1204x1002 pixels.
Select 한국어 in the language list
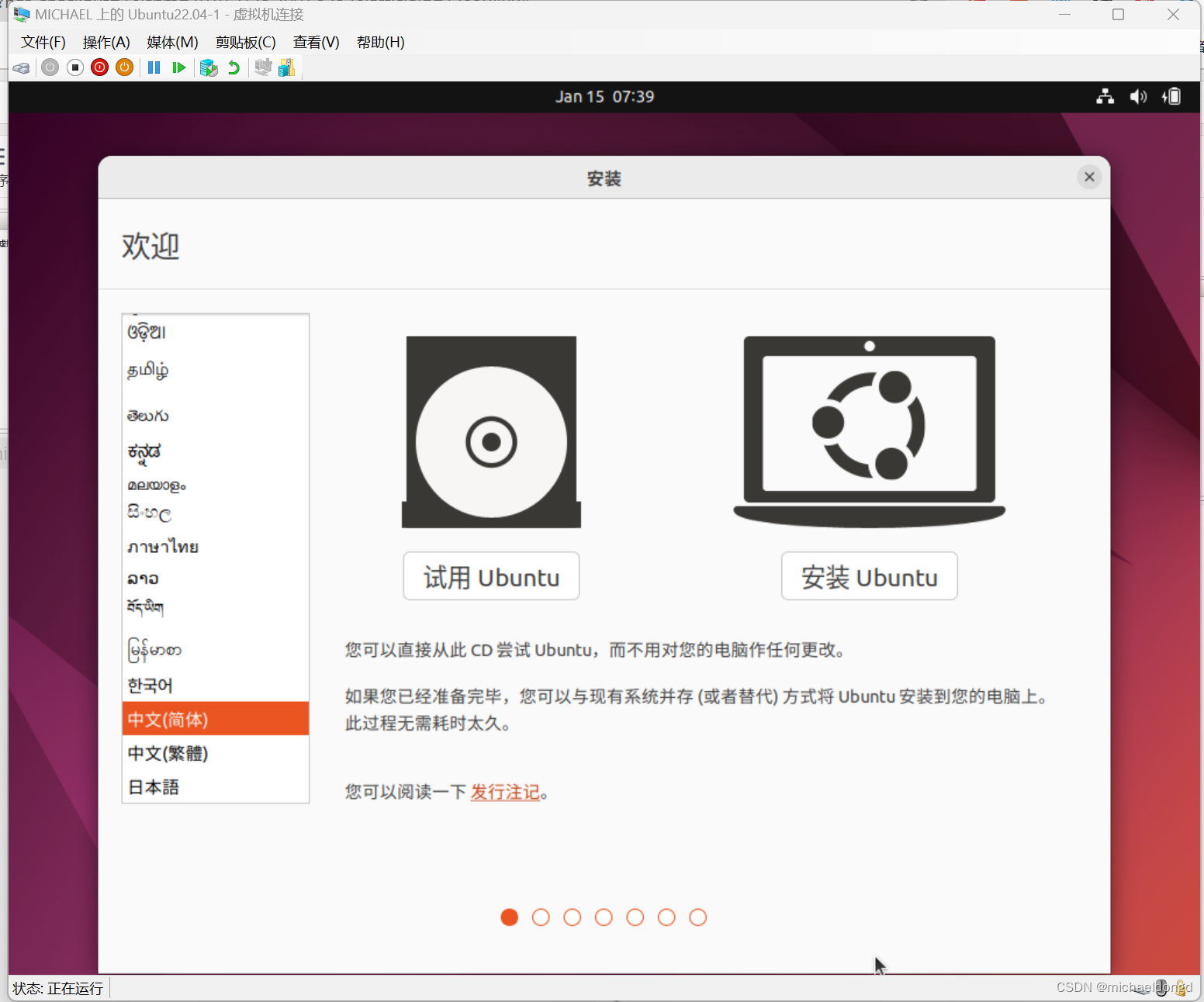click(149, 685)
